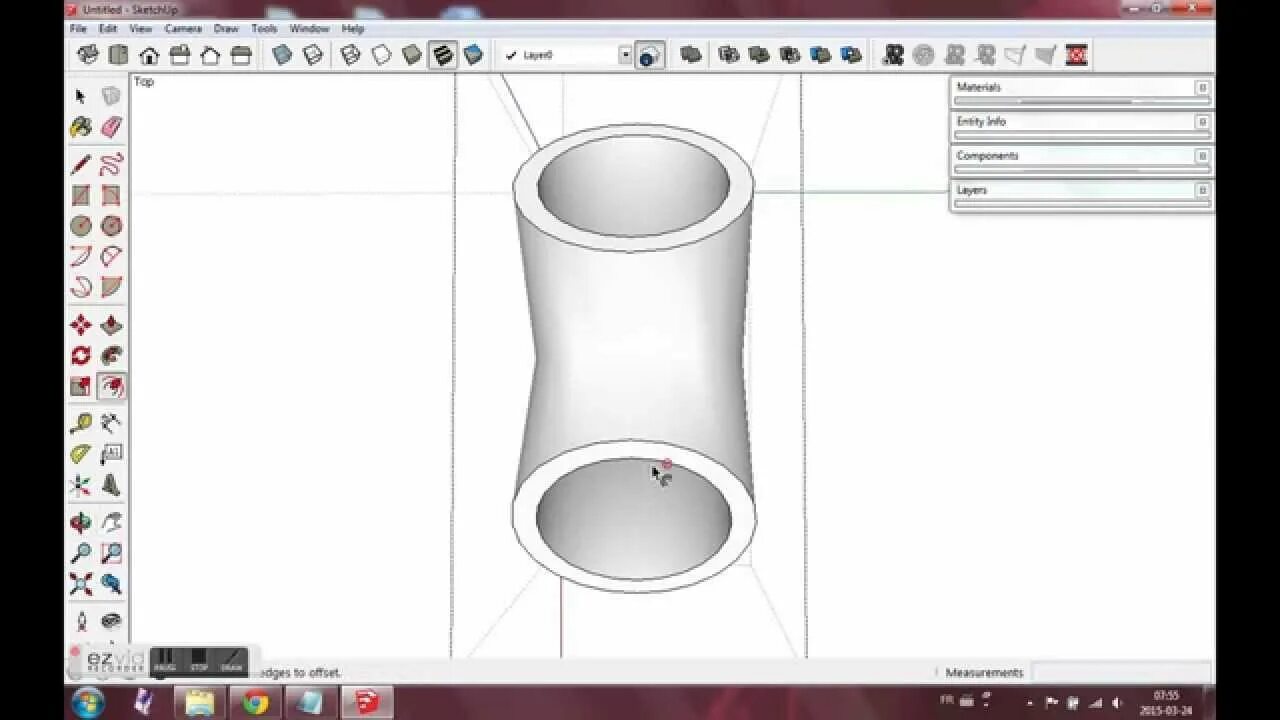Select the Polygon tool
The width and height of the screenshot is (1280, 720).
(x=111, y=226)
